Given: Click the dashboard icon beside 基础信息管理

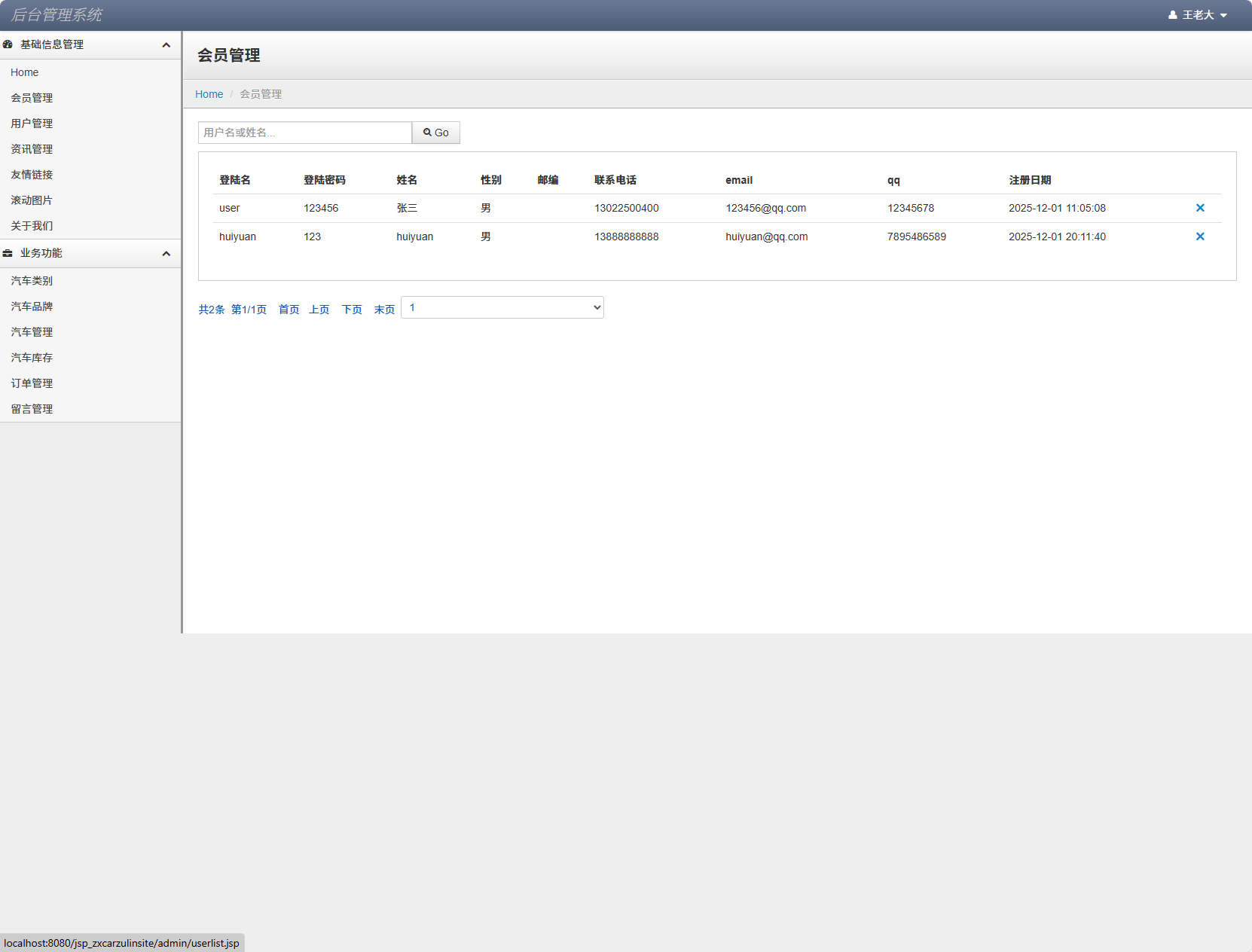Looking at the screenshot, I should [x=8, y=44].
